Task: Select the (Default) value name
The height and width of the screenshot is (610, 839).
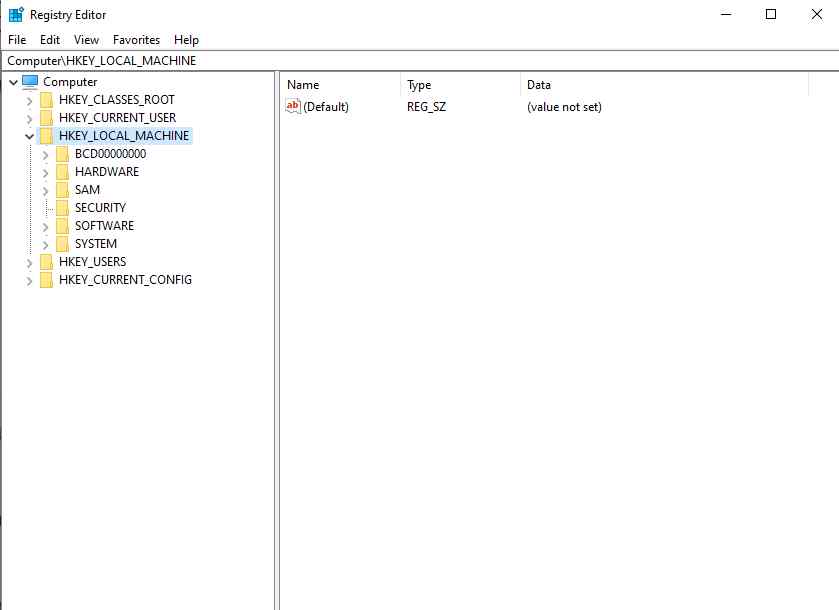Action: pyautogui.click(x=326, y=107)
